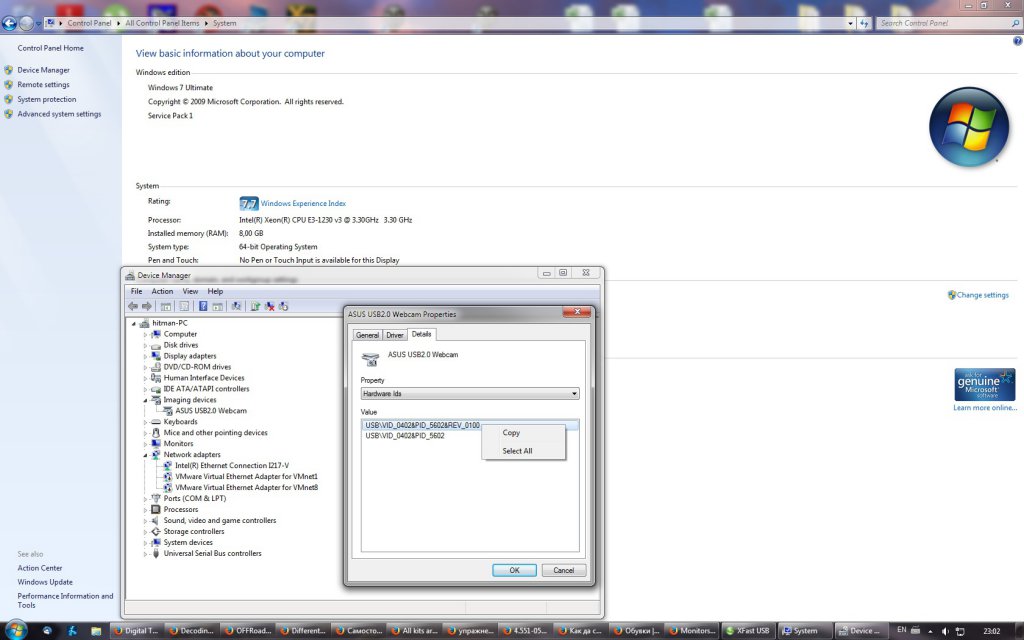Viewport: 1024px width, 640px height.
Task: Click the Uninstall device icon with red X
Action: click(269, 306)
